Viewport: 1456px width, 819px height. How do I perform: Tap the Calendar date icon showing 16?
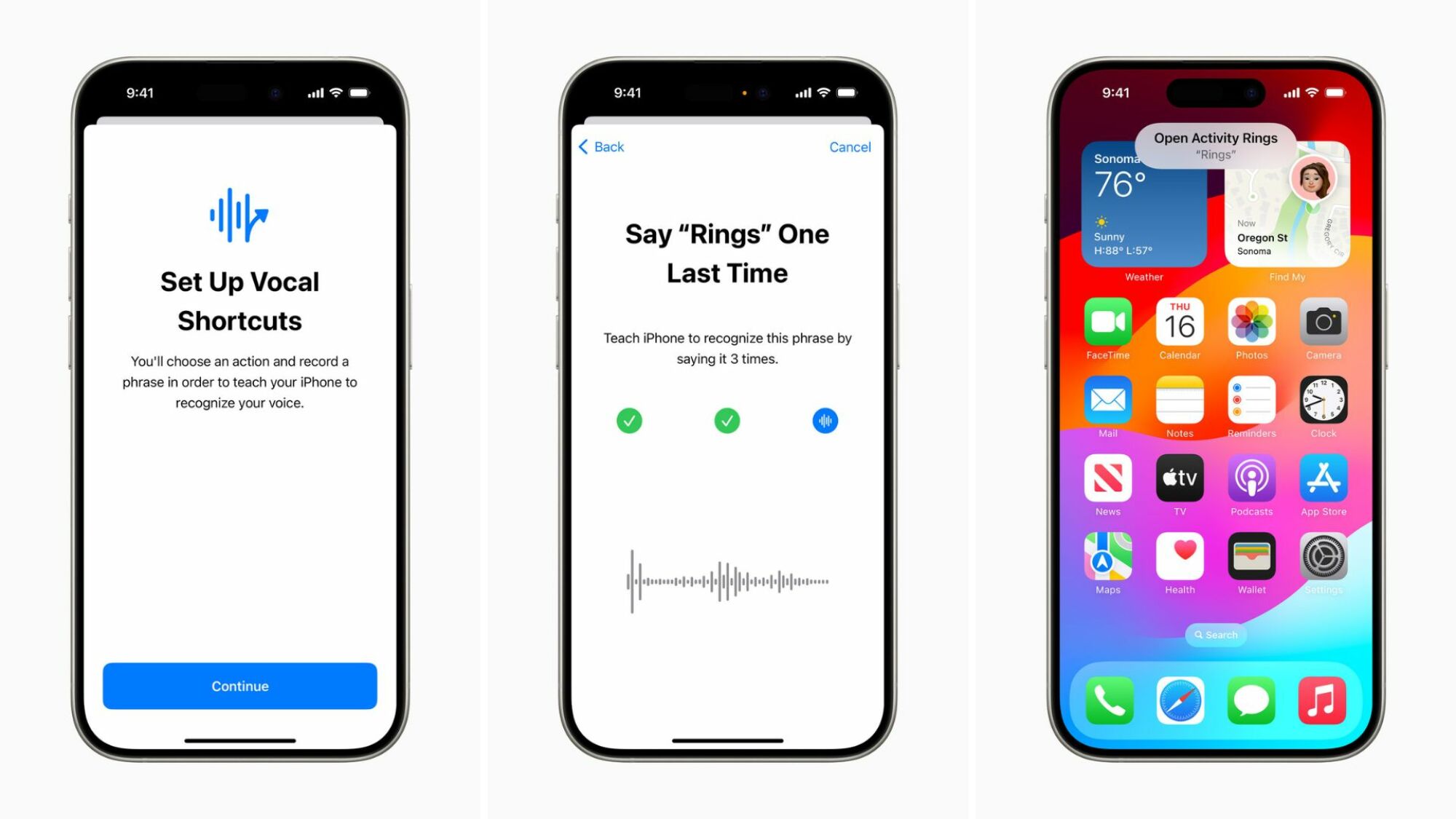pyautogui.click(x=1178, y=325)
